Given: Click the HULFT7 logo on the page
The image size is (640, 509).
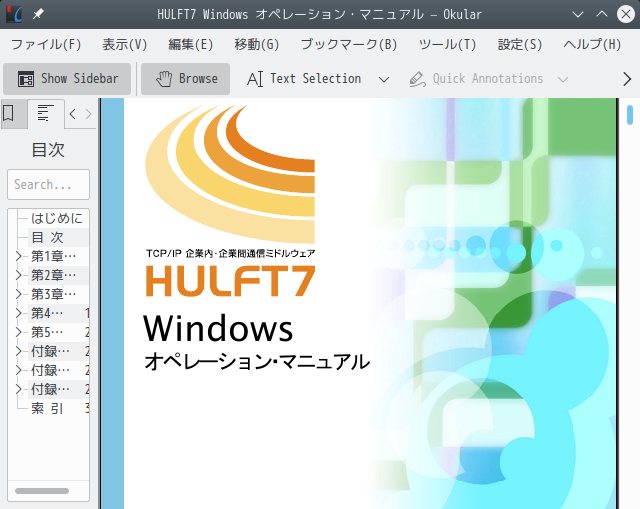Looking at the screenshot, I should coord(231,281).
